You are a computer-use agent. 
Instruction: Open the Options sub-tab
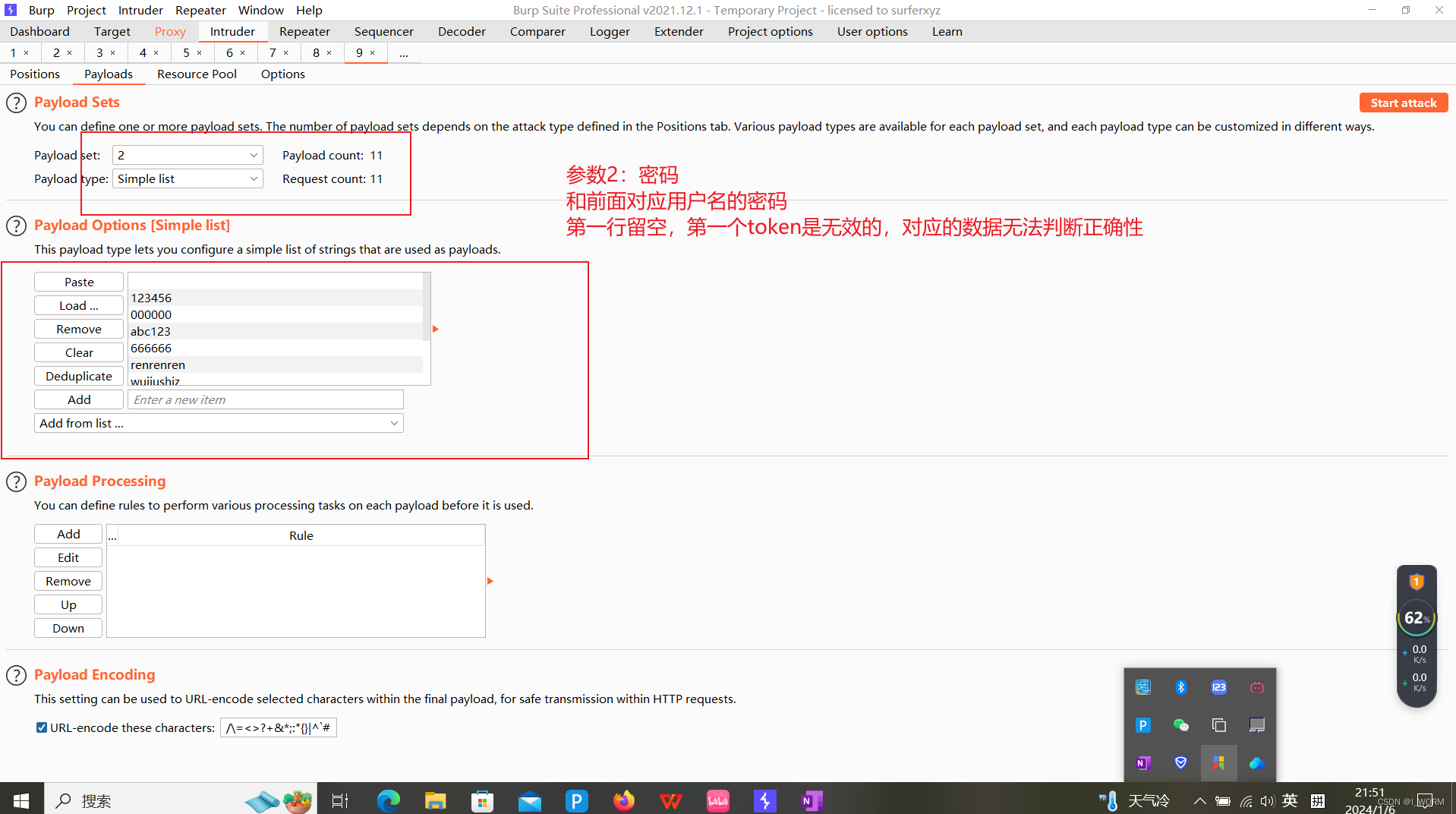283,74
